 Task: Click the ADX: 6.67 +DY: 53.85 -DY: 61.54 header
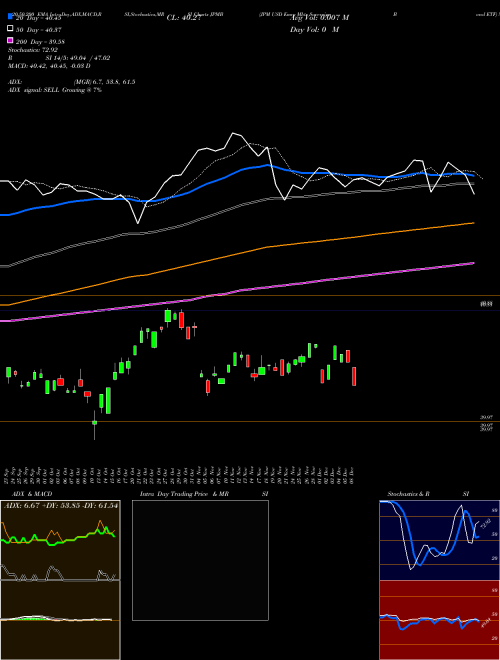click(x=61, y=505)
